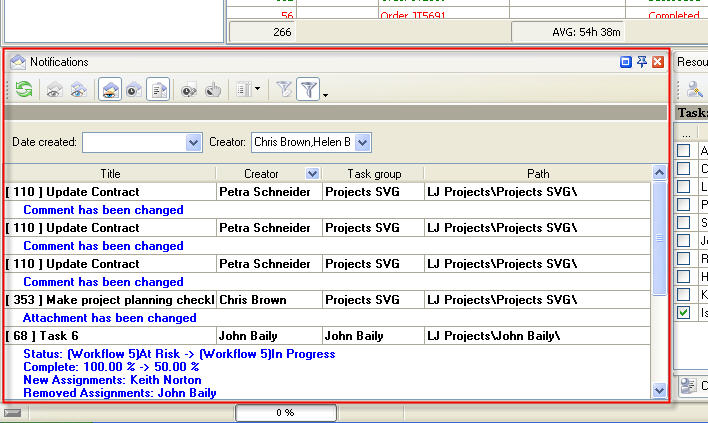Open the Date created dropdown
Image resolution: width=708 pixels, height=423 pixels.
194,143
